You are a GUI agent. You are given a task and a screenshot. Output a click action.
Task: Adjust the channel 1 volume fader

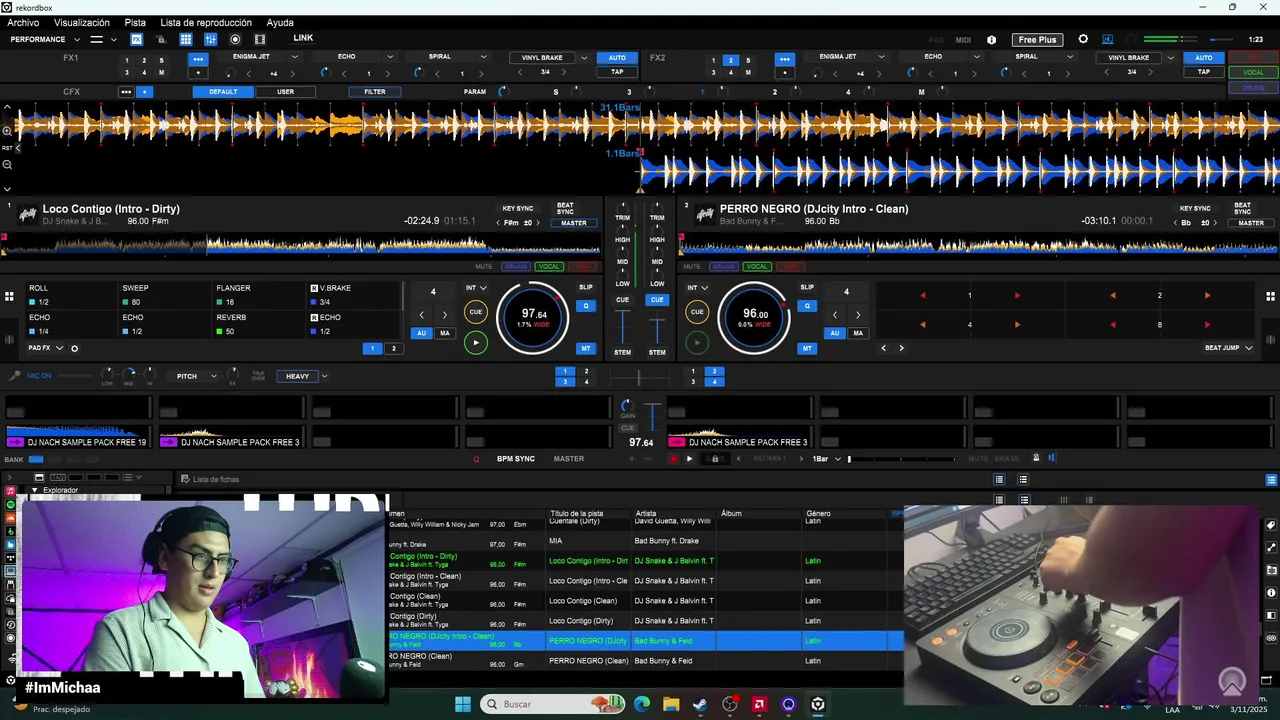[622, 328]
